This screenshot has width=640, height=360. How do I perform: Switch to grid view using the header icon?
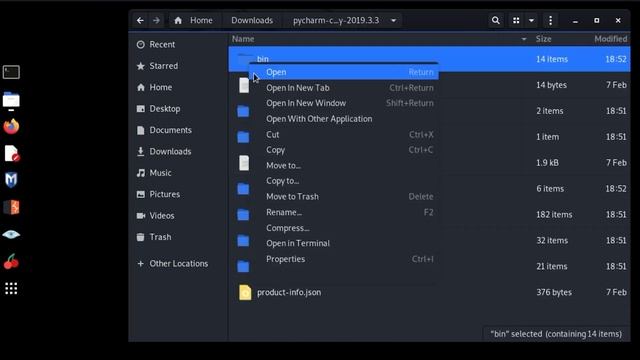click(516, 20)
